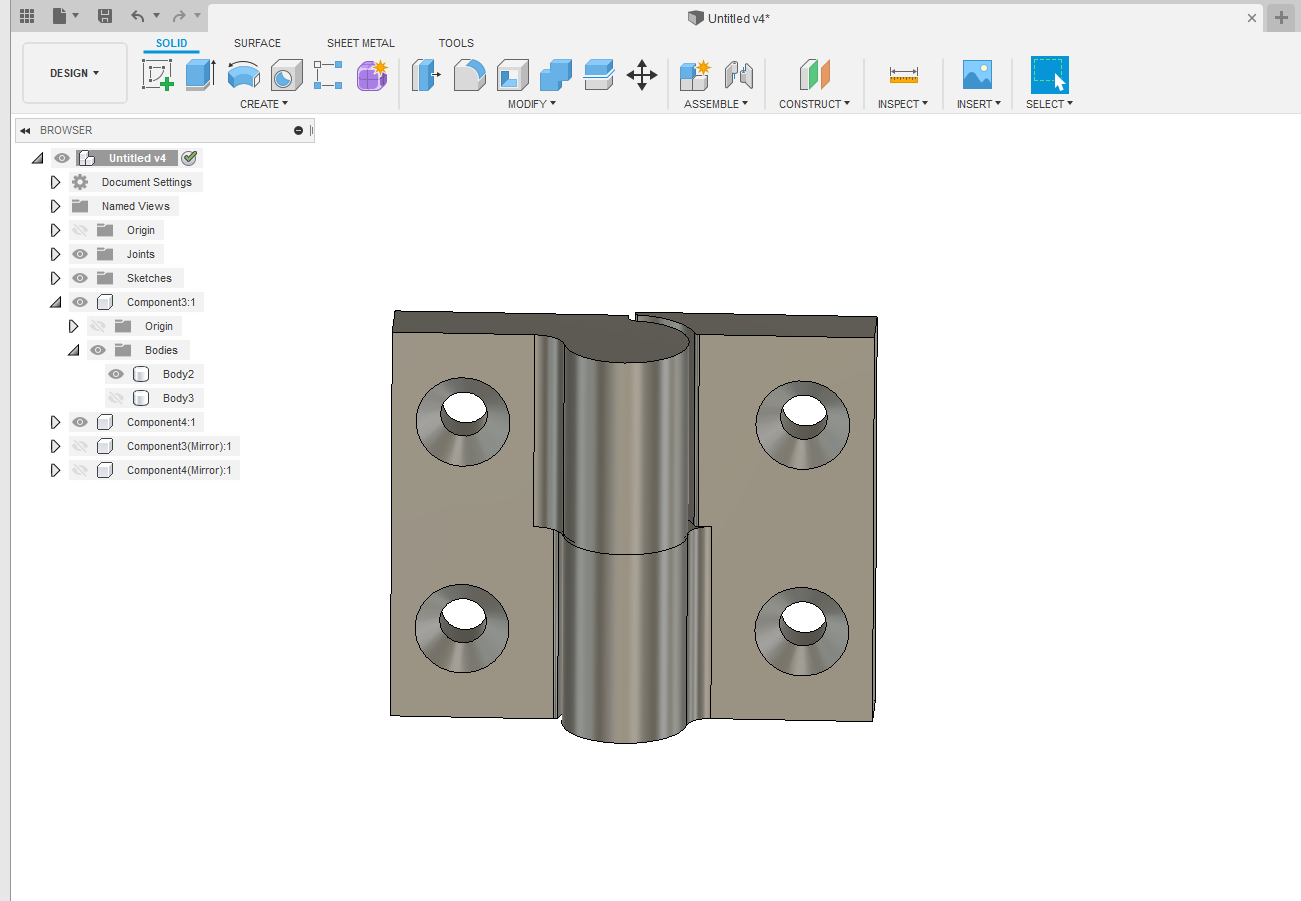Select the Hole tool
This screenshot has height=901, width=1301.
(286, 75)
